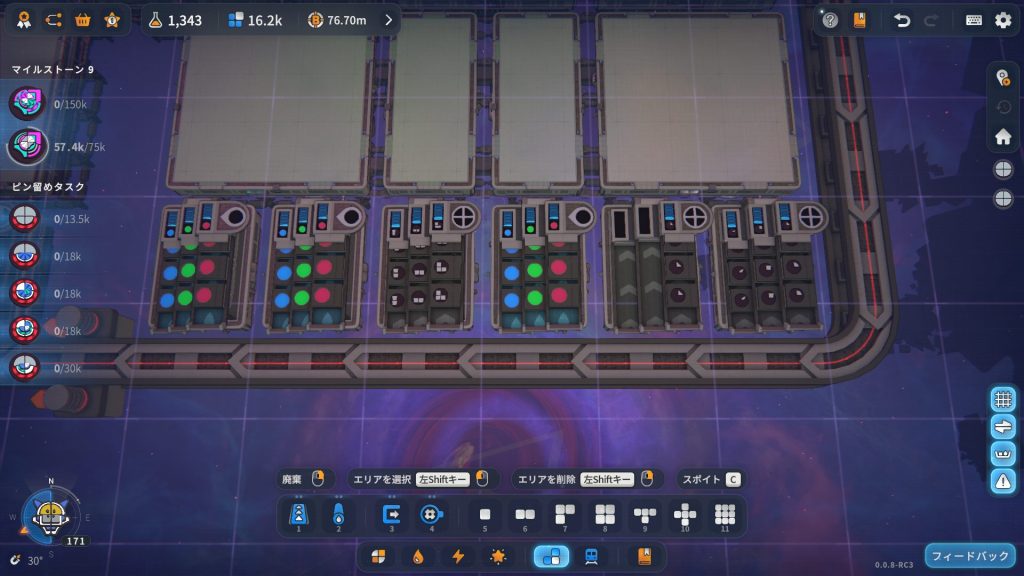Pick the cross-shaped platform in slot 10
The image size is (1024, 576).
coord(685,515)
